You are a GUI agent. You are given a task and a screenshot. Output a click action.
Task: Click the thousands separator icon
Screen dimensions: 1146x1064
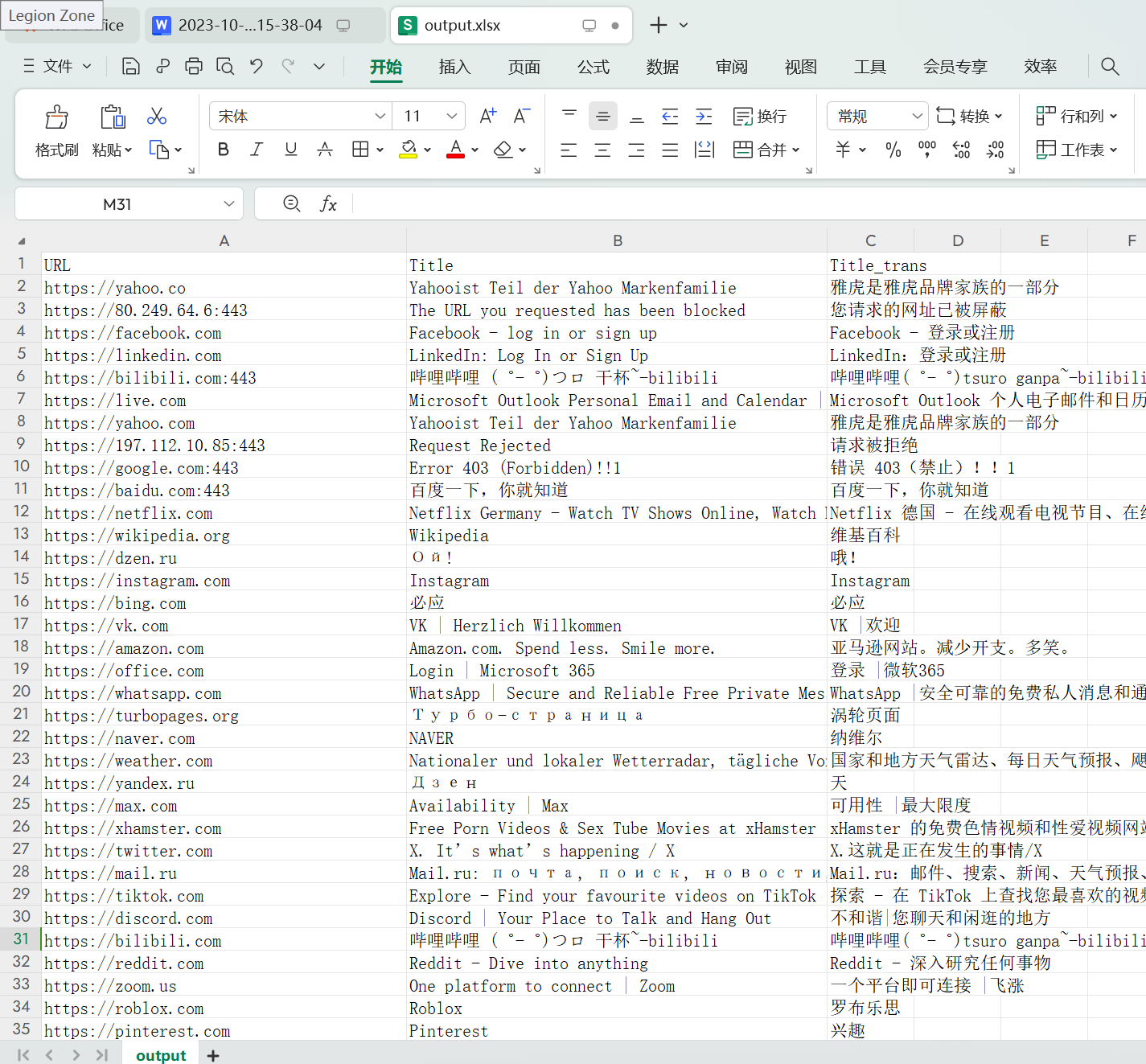(927, 150)
